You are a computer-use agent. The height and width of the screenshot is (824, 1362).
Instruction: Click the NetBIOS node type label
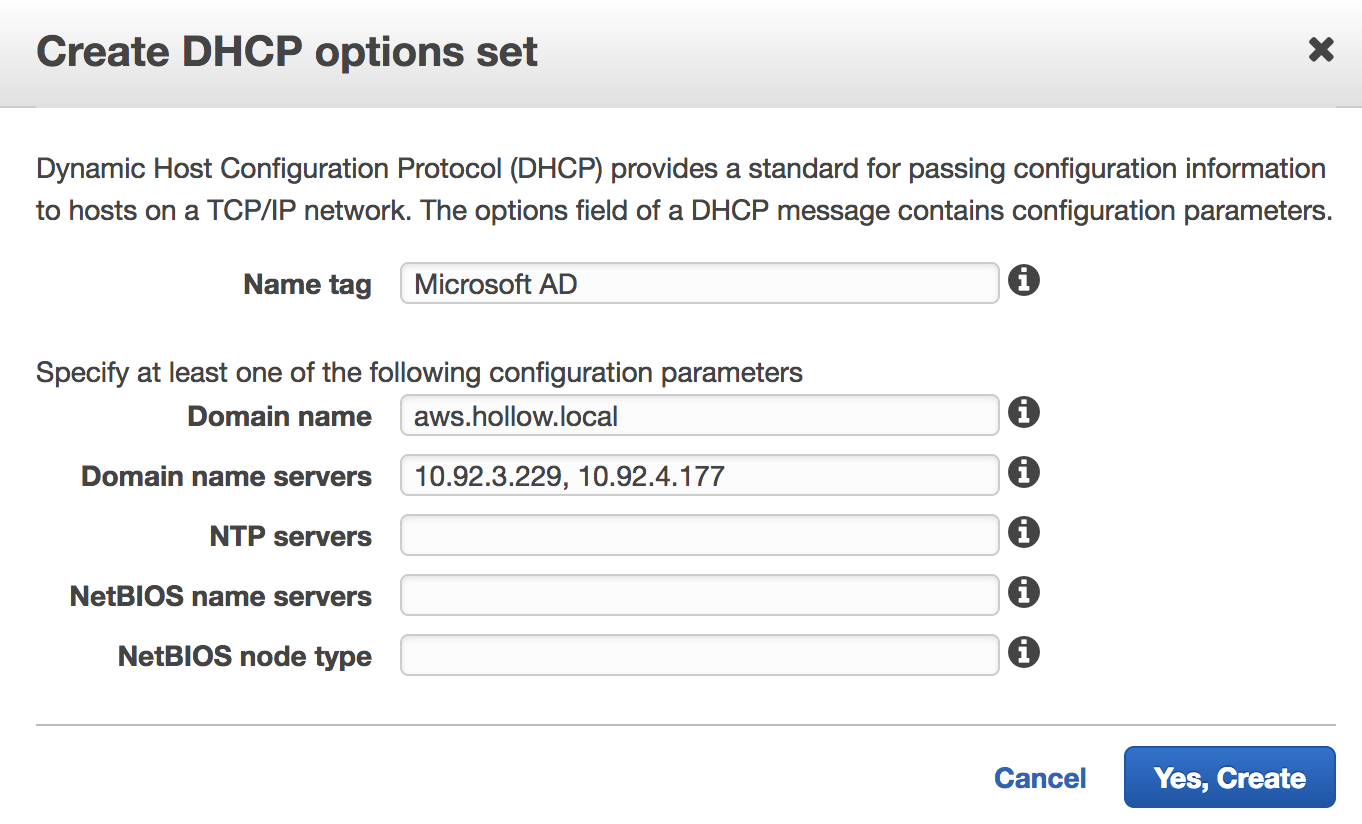[x=245, y=656]
